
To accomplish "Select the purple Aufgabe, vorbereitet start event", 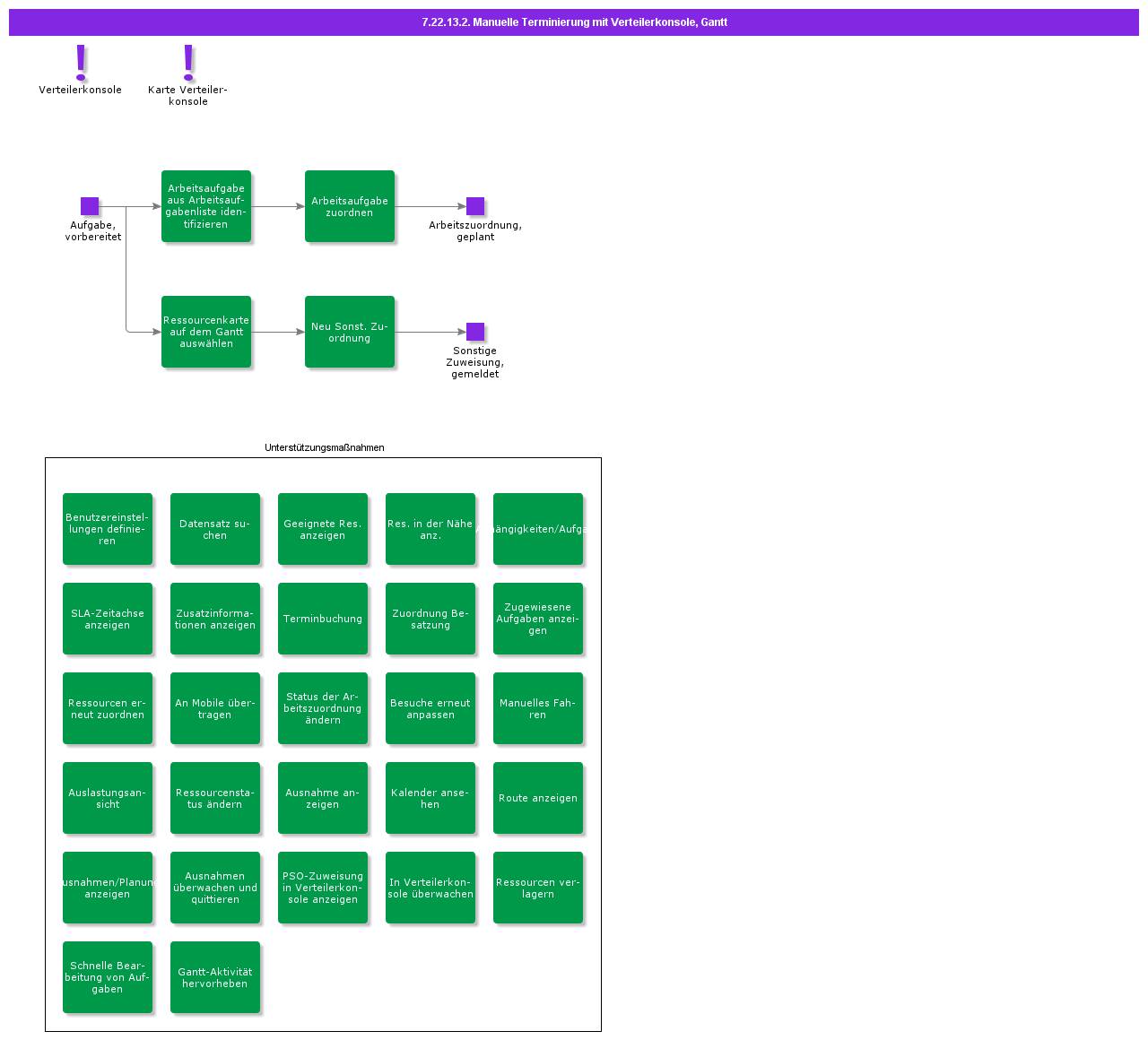I will click(x=90, y=206).
